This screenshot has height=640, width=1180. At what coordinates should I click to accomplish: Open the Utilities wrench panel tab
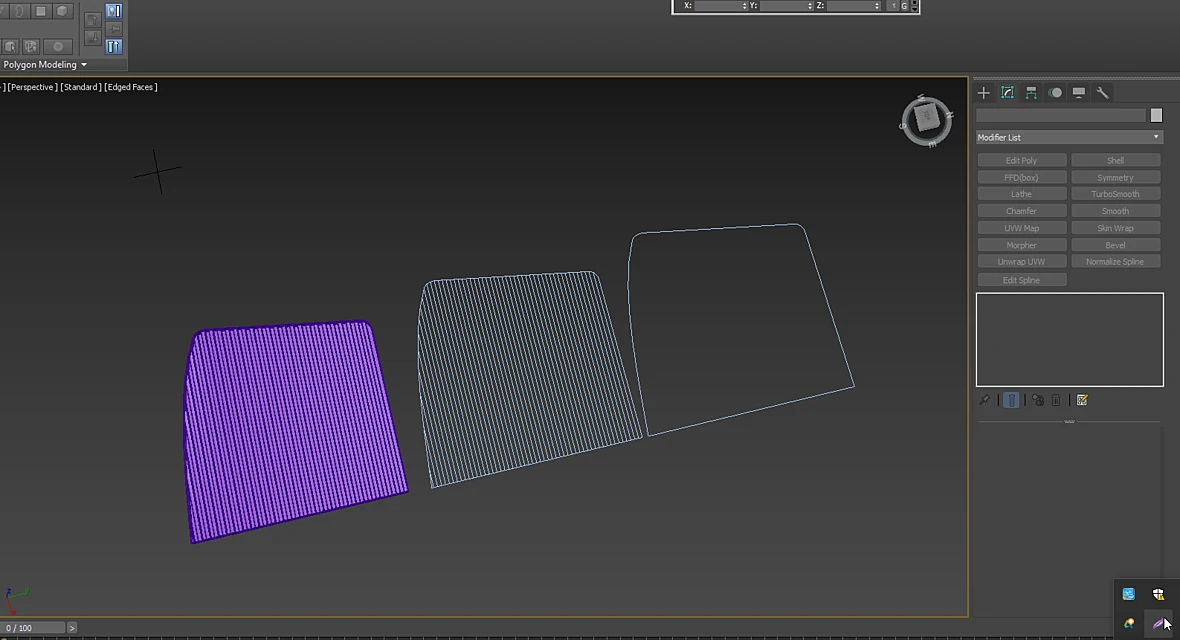[1102, 93]
